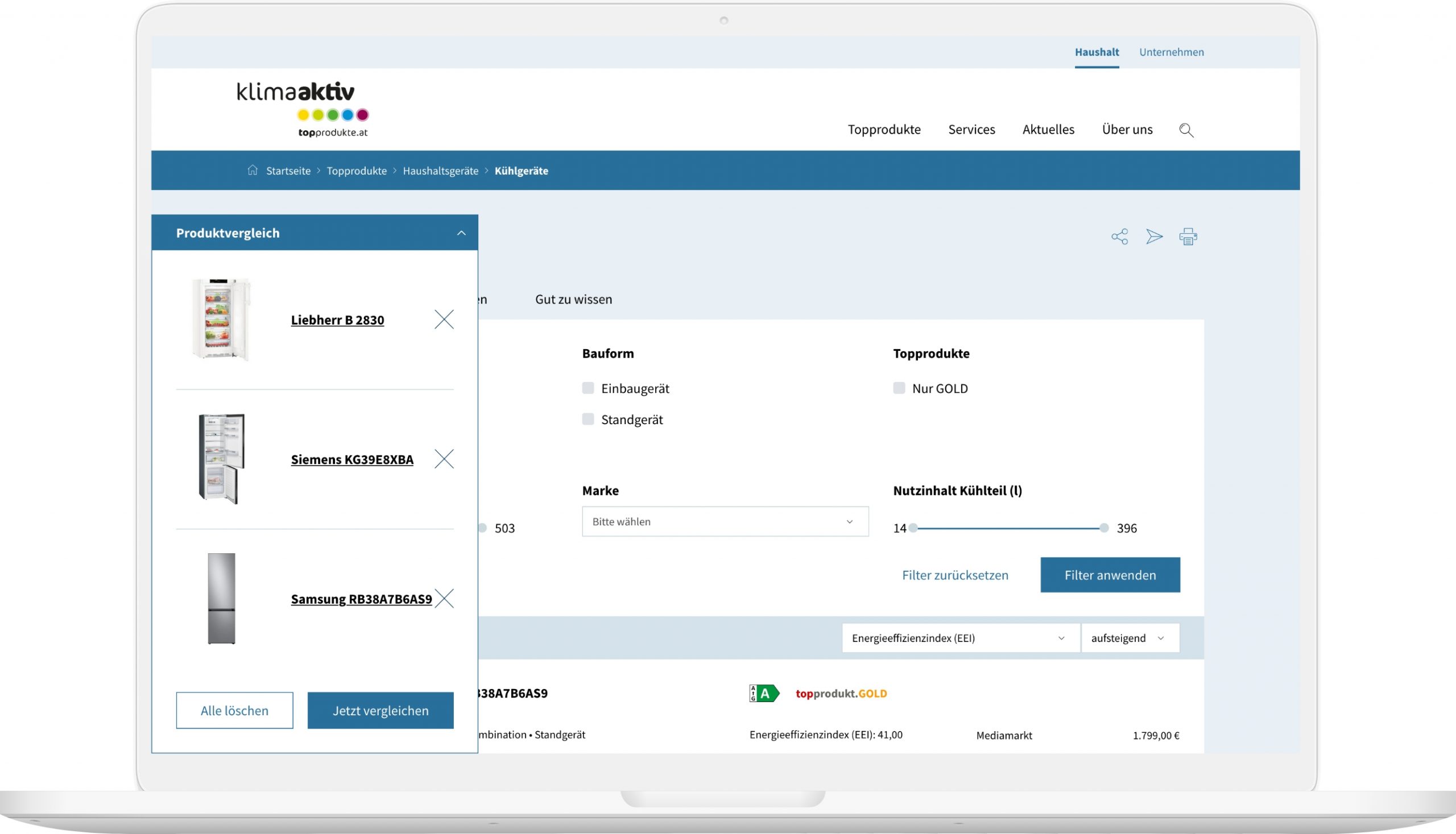This screenshot has width=1456, height=834.
Task: Open the Gut zu wissen tab
Action: coord(573,299)
